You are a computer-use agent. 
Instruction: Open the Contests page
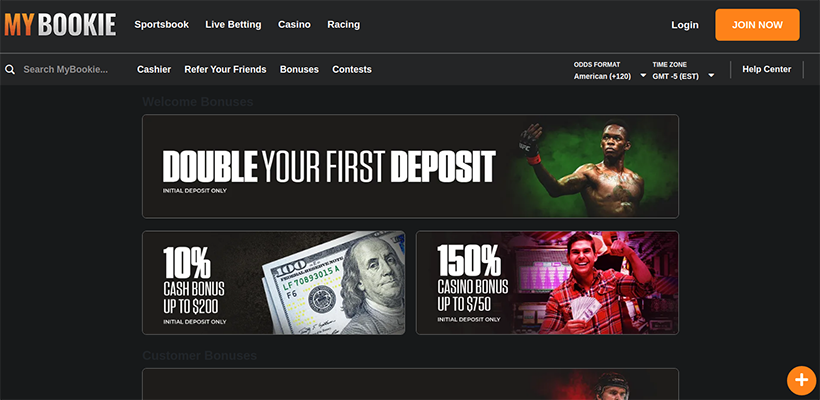pos(352,70)
